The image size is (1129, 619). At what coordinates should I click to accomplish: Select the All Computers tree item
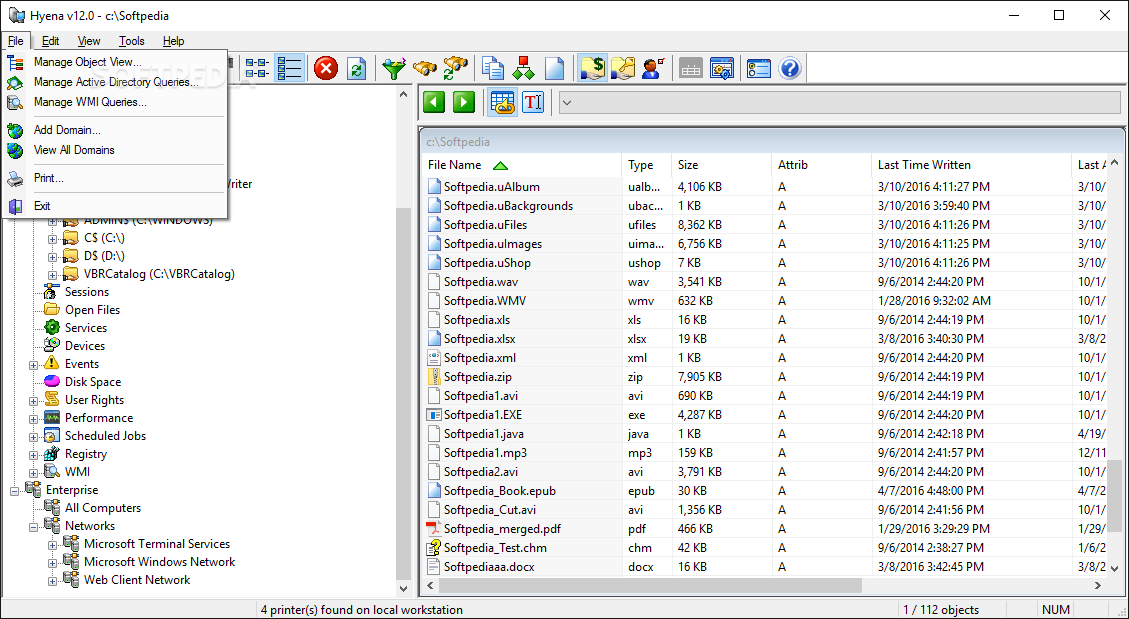pos(103,508)
